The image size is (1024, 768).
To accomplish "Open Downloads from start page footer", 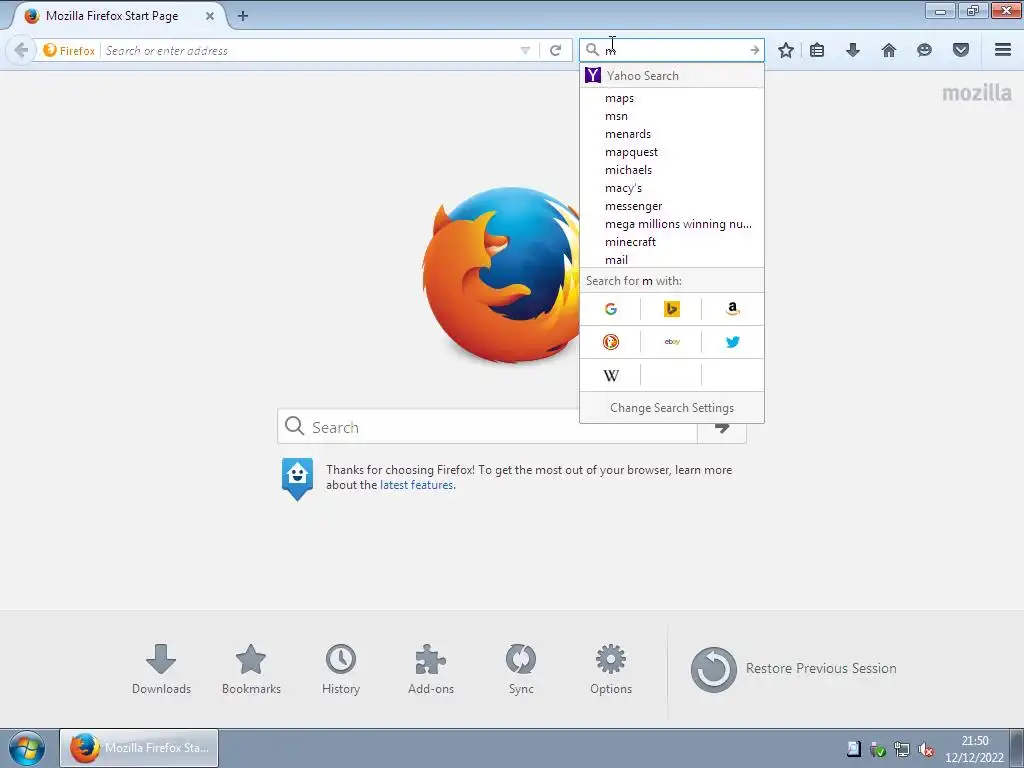I will click(x=161, y=669).
